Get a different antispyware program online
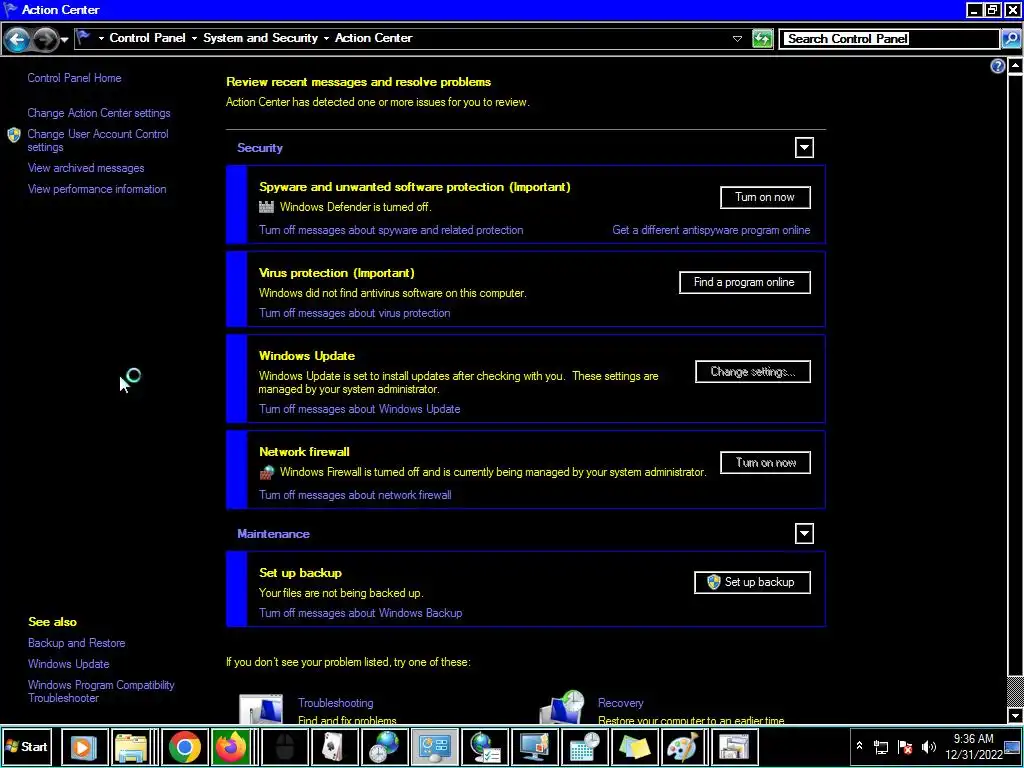 [711, 230]
